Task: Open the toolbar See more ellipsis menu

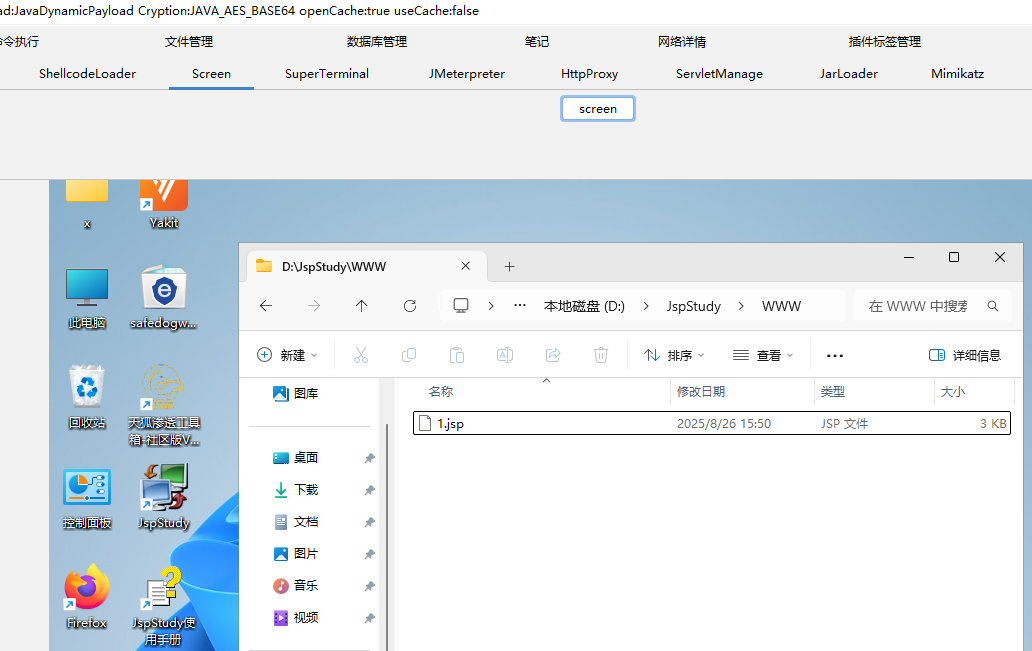Action: tap(835, 355)
